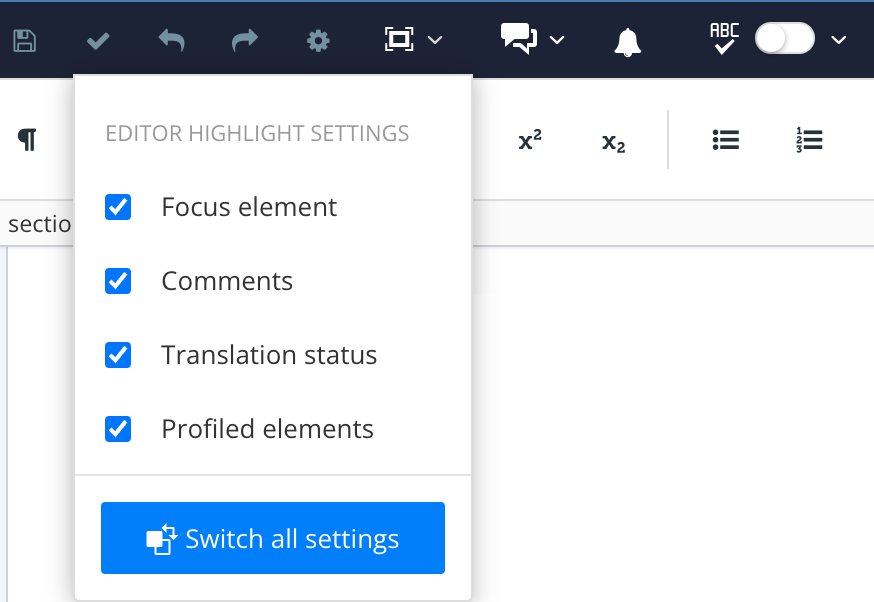
Task: Expand the highlight settings chevron
Action: click(x=435, y=40)
